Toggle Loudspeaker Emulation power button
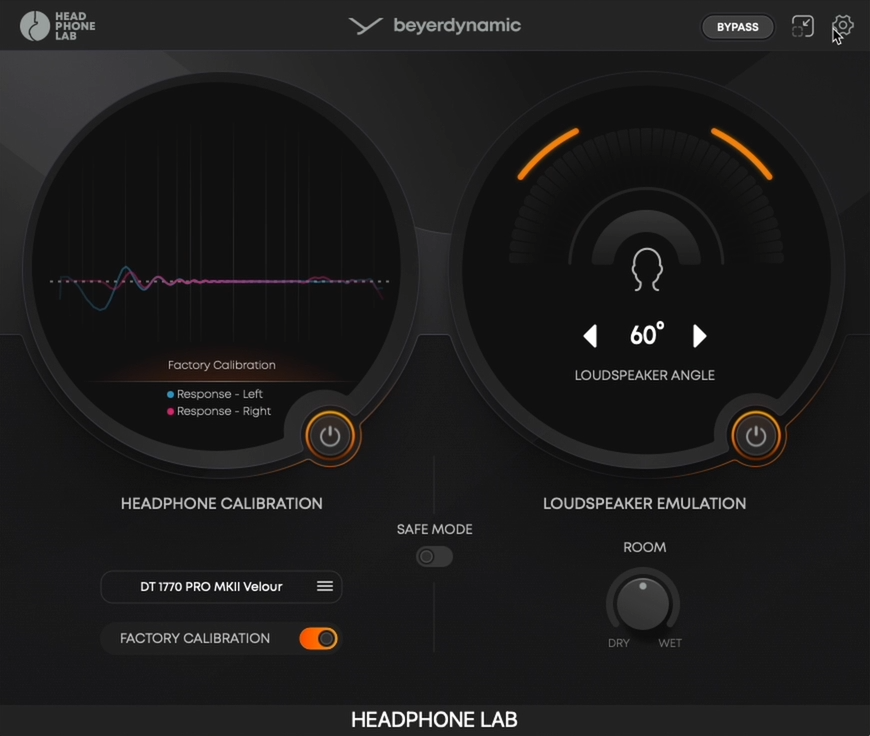The image size is (870, 736). click(755, 436)
